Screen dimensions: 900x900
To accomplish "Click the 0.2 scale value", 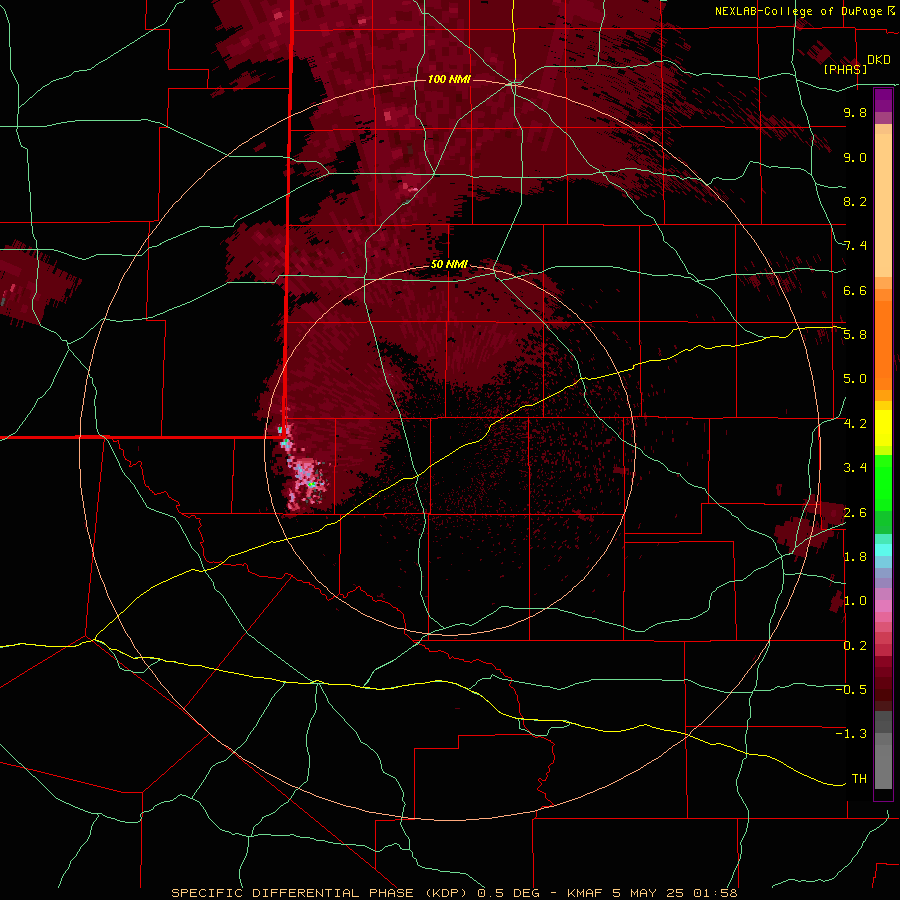I will coord(855,646).
